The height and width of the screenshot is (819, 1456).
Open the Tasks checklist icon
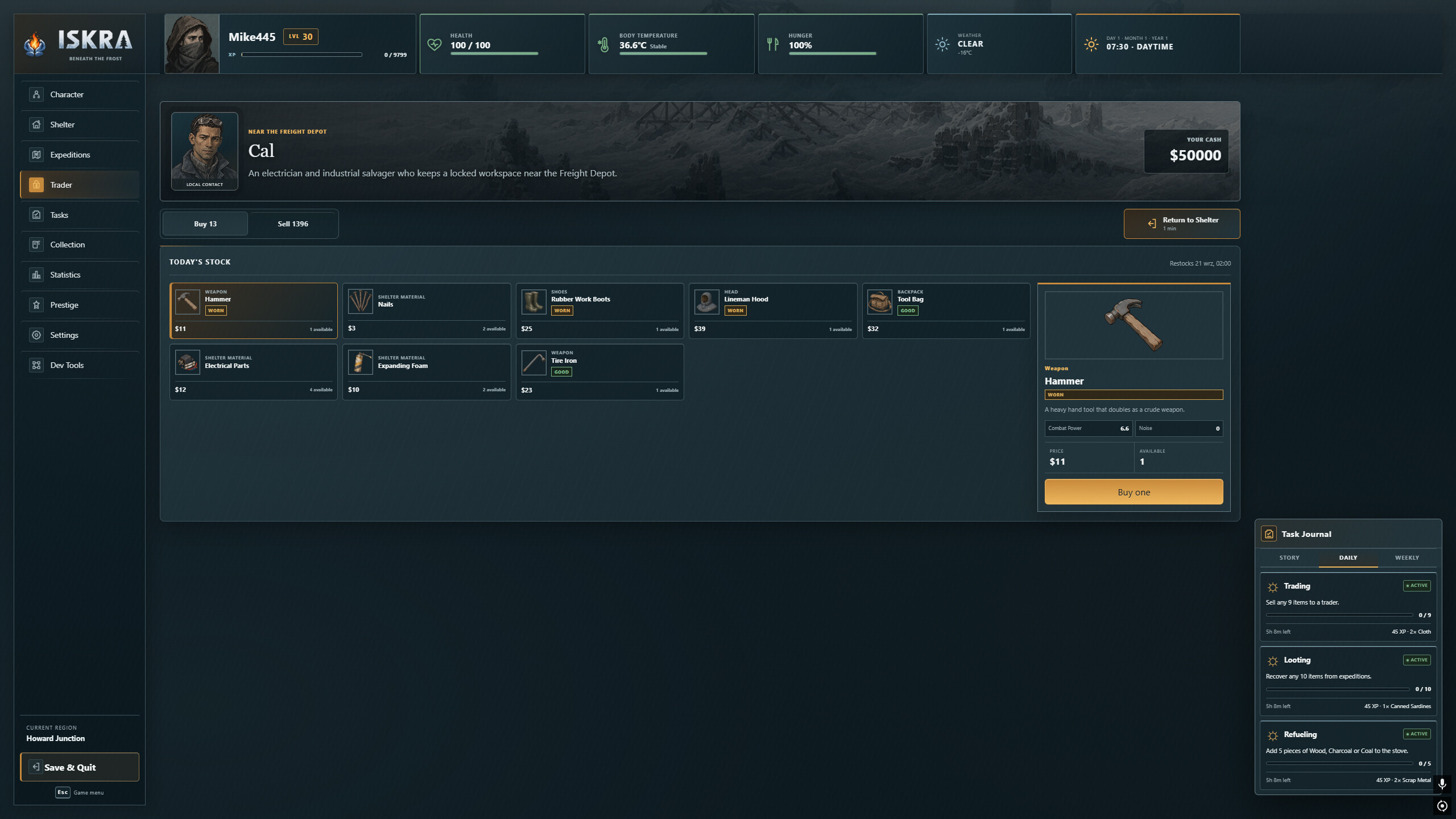coord(36,215)
